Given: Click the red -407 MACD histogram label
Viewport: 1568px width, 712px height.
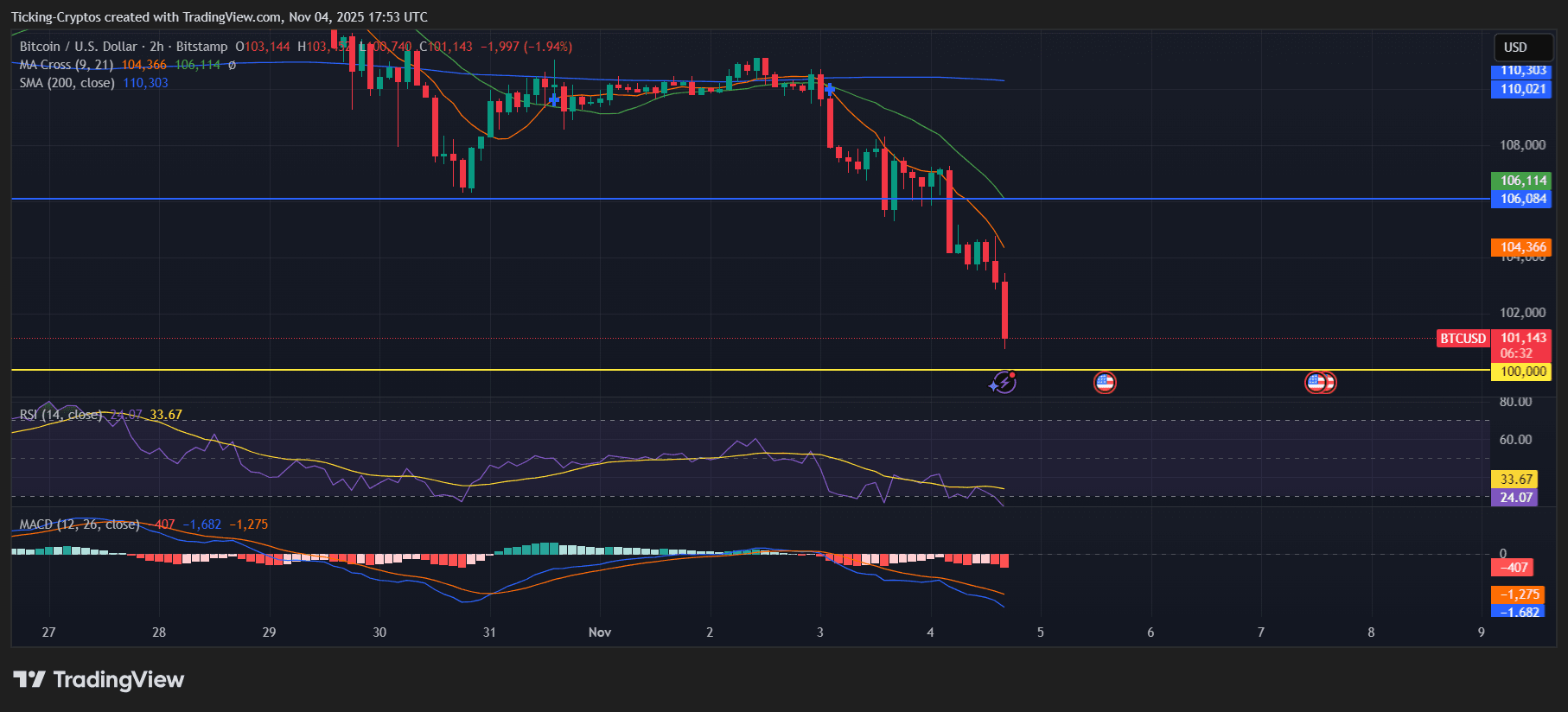Looking at the screenshot, I should tap(1513, 568).
